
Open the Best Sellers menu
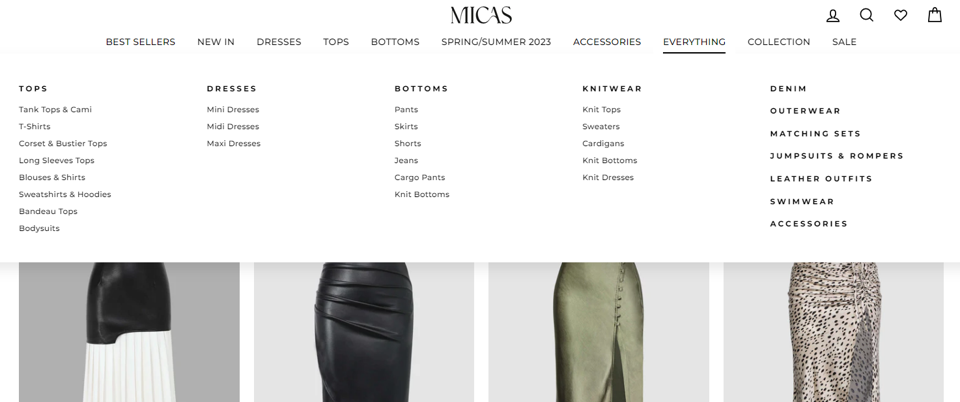[140, 42]
